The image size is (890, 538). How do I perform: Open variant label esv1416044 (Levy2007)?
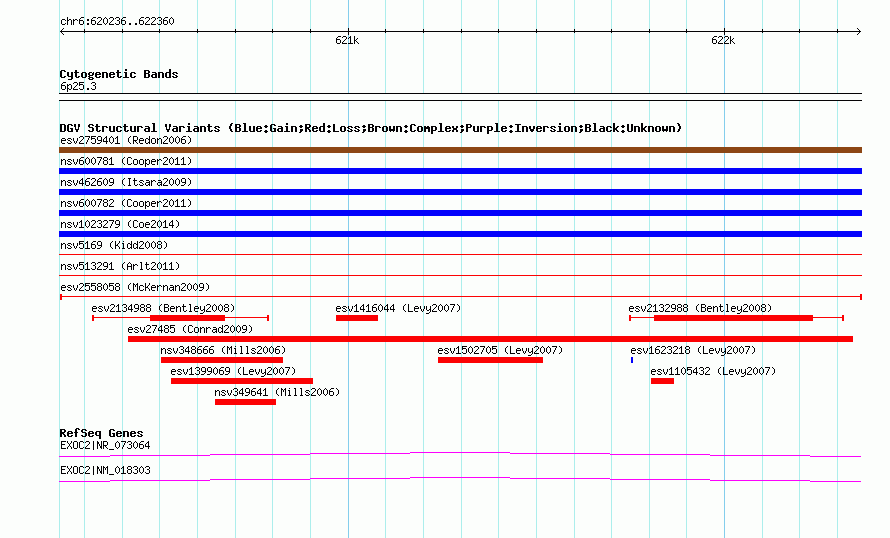(x=398, y=308)
